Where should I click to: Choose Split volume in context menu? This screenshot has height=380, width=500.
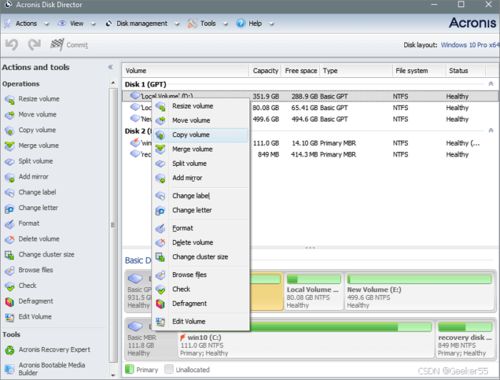(201, 164)
